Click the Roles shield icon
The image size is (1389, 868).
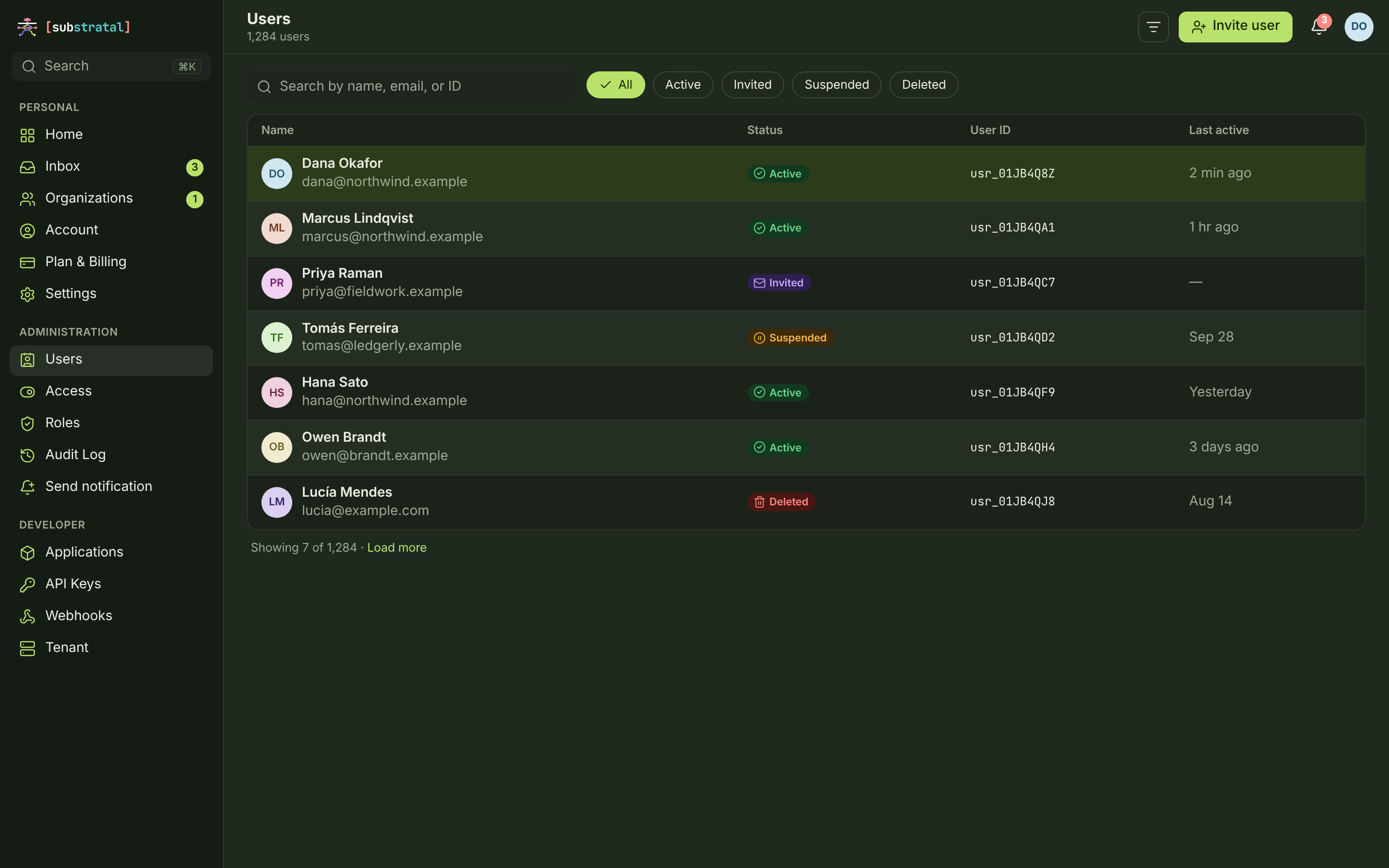pos(27,424)
